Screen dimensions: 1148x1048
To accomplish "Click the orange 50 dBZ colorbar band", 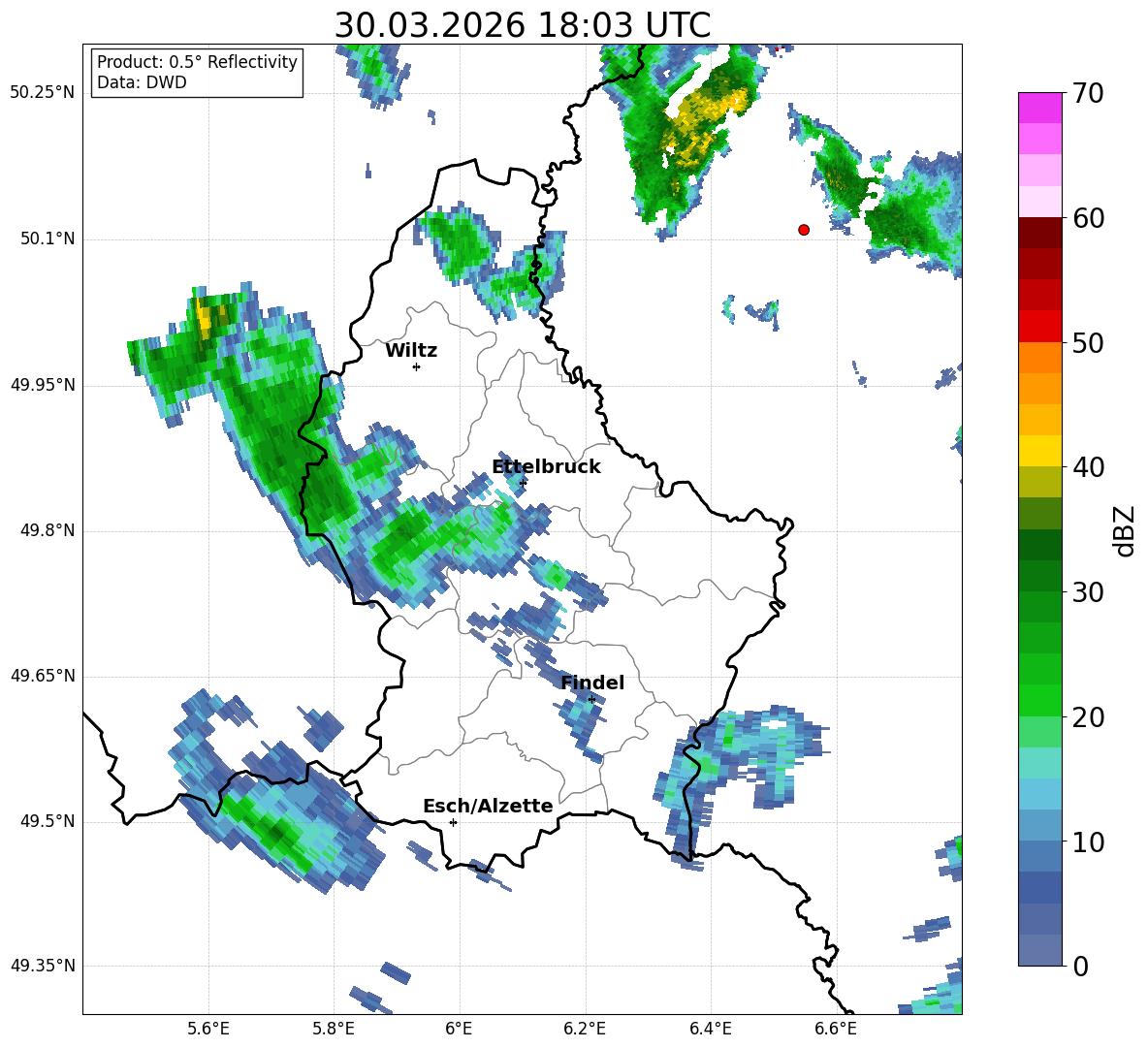I will point(1039,357).
